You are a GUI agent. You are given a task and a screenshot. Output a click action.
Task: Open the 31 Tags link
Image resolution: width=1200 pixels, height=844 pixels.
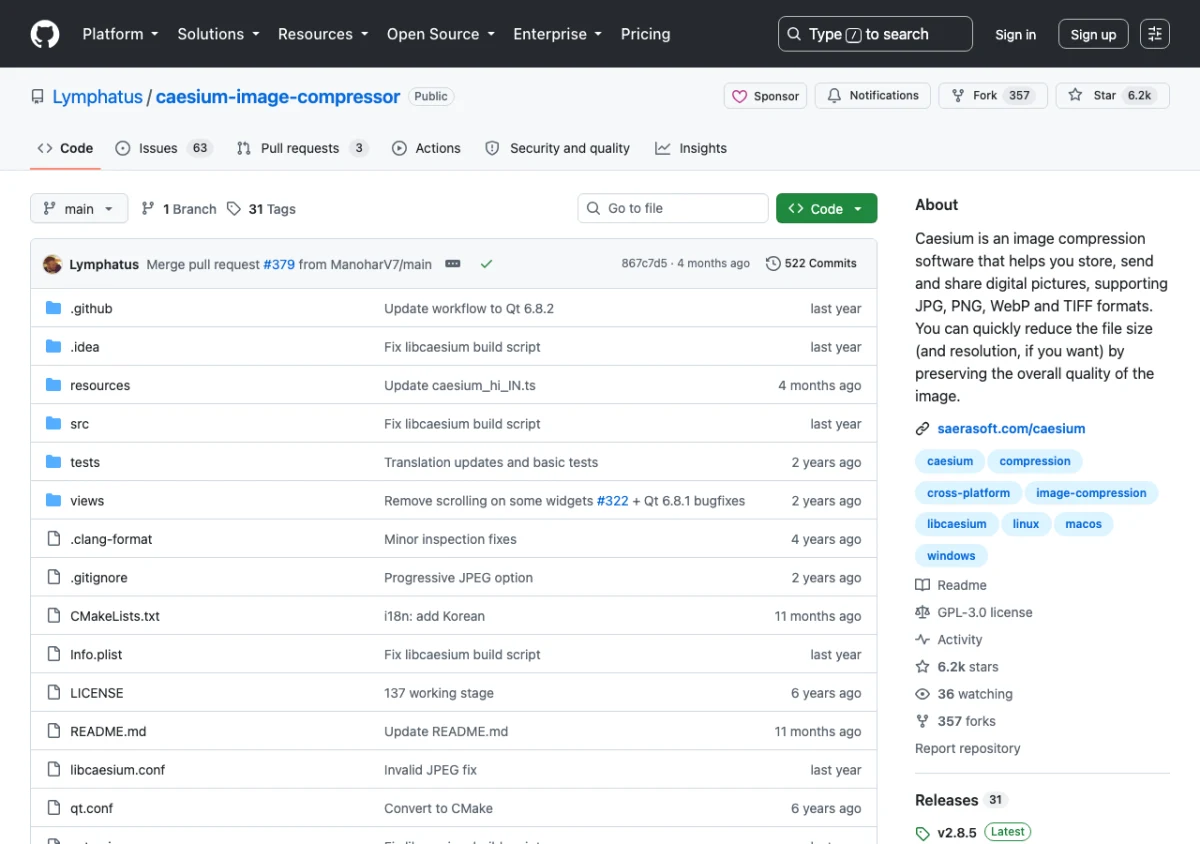pos(261,209)
